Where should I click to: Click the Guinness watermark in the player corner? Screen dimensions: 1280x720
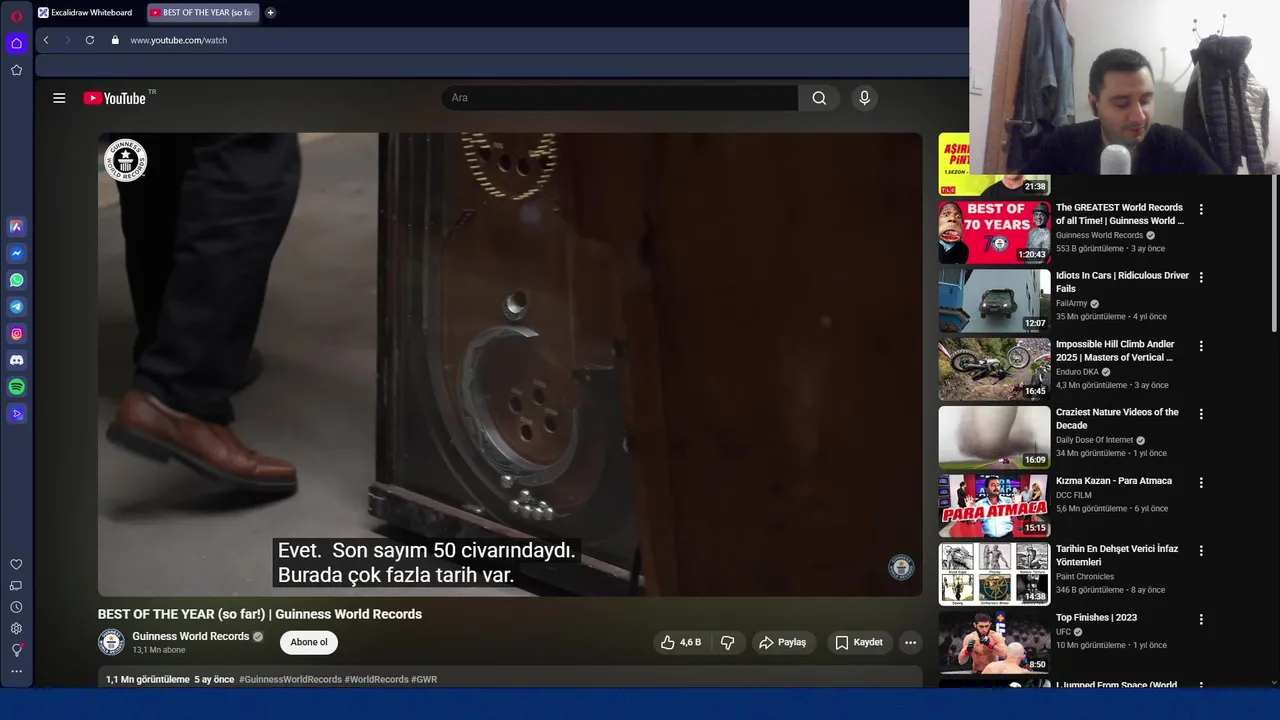click(901, 567)
